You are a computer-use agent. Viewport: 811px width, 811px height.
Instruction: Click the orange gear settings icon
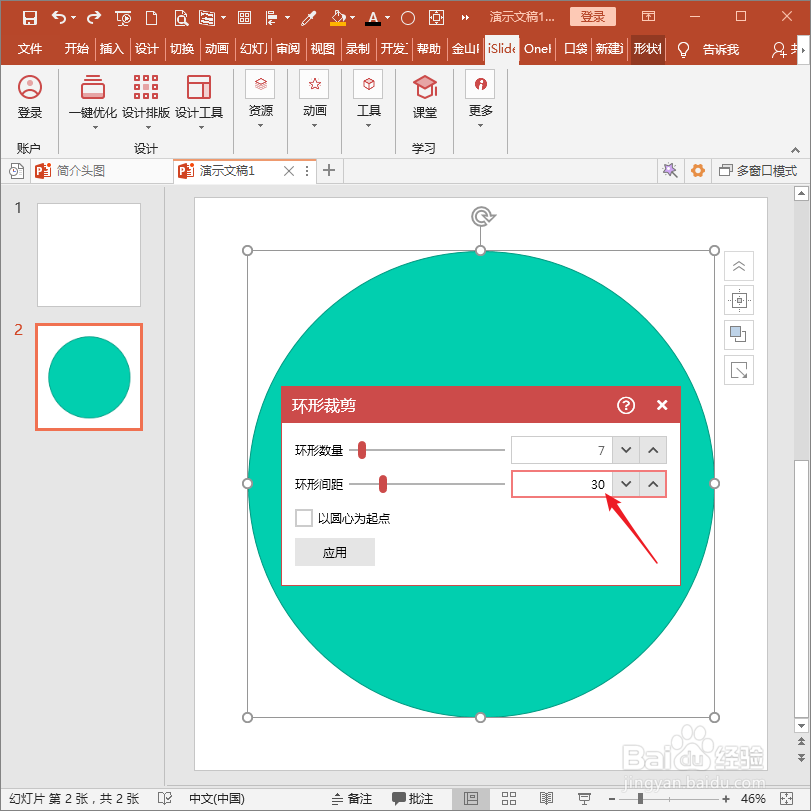(698, 170)
